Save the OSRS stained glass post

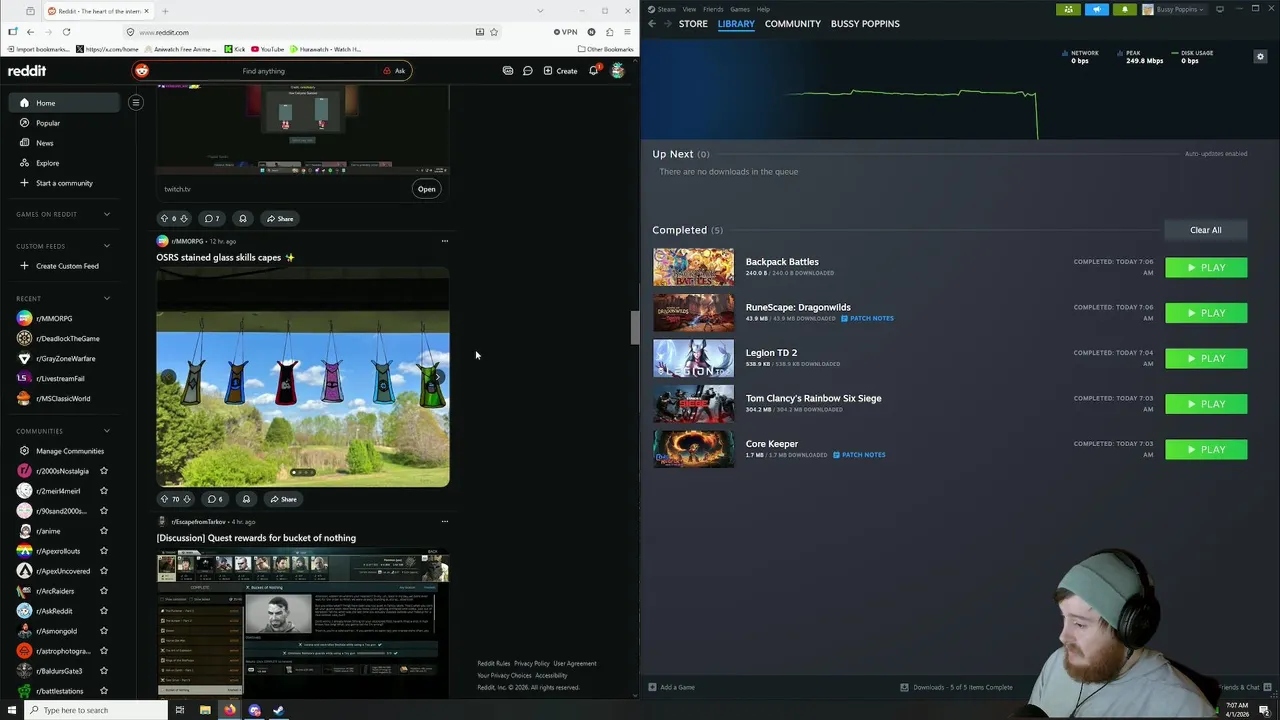[x=245, y=499]
